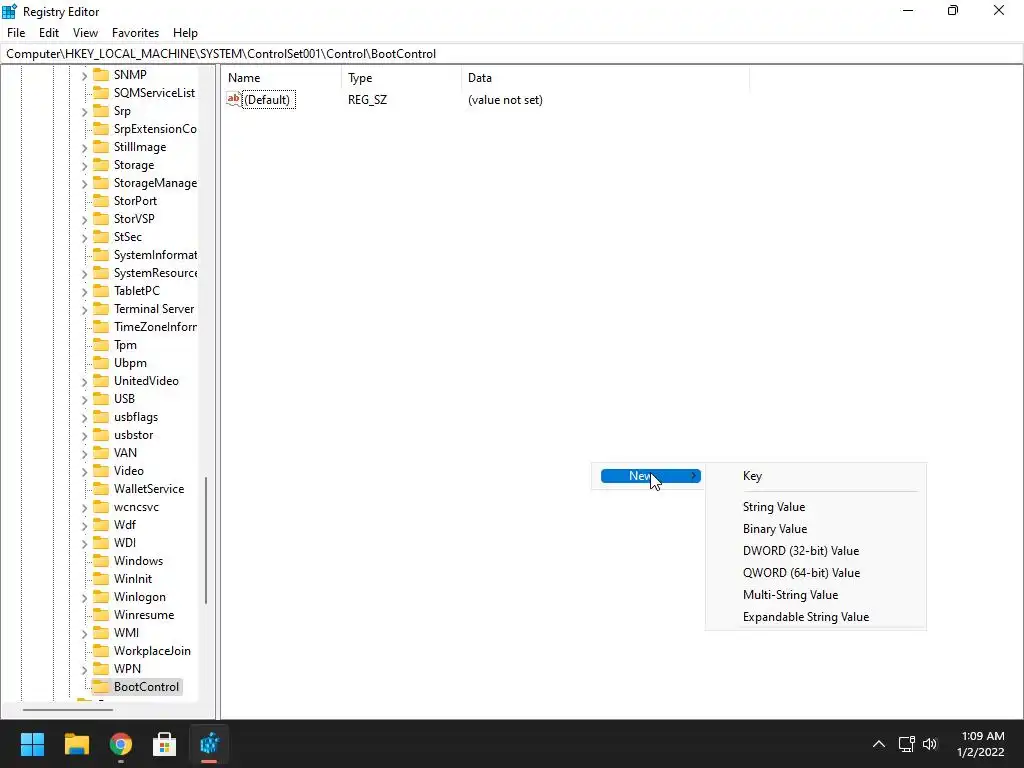Image resolution: width=1024 pixels, height=768 pixels.
Task: Click the Tpm folder icon
Action: pos(101,345)
